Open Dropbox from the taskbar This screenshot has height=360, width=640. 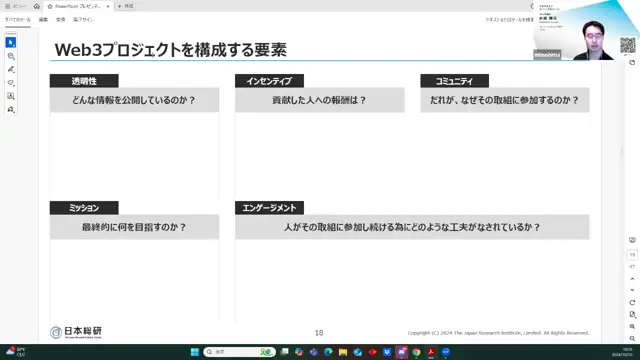(387, 352)
